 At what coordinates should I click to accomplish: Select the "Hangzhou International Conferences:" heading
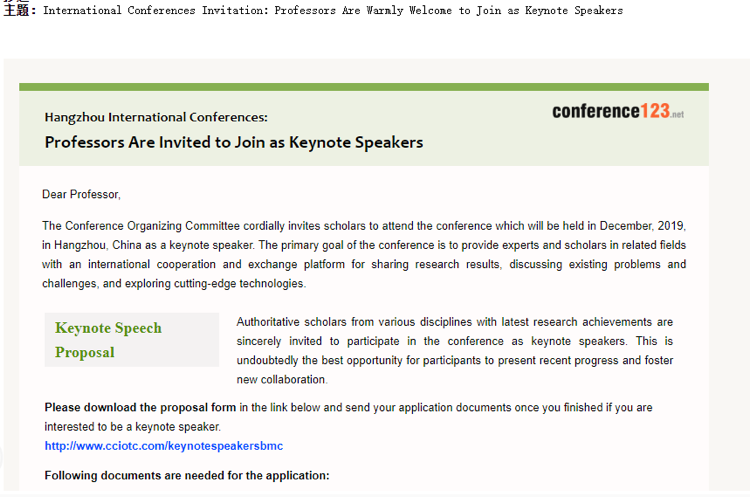click(x=156, y=117)
